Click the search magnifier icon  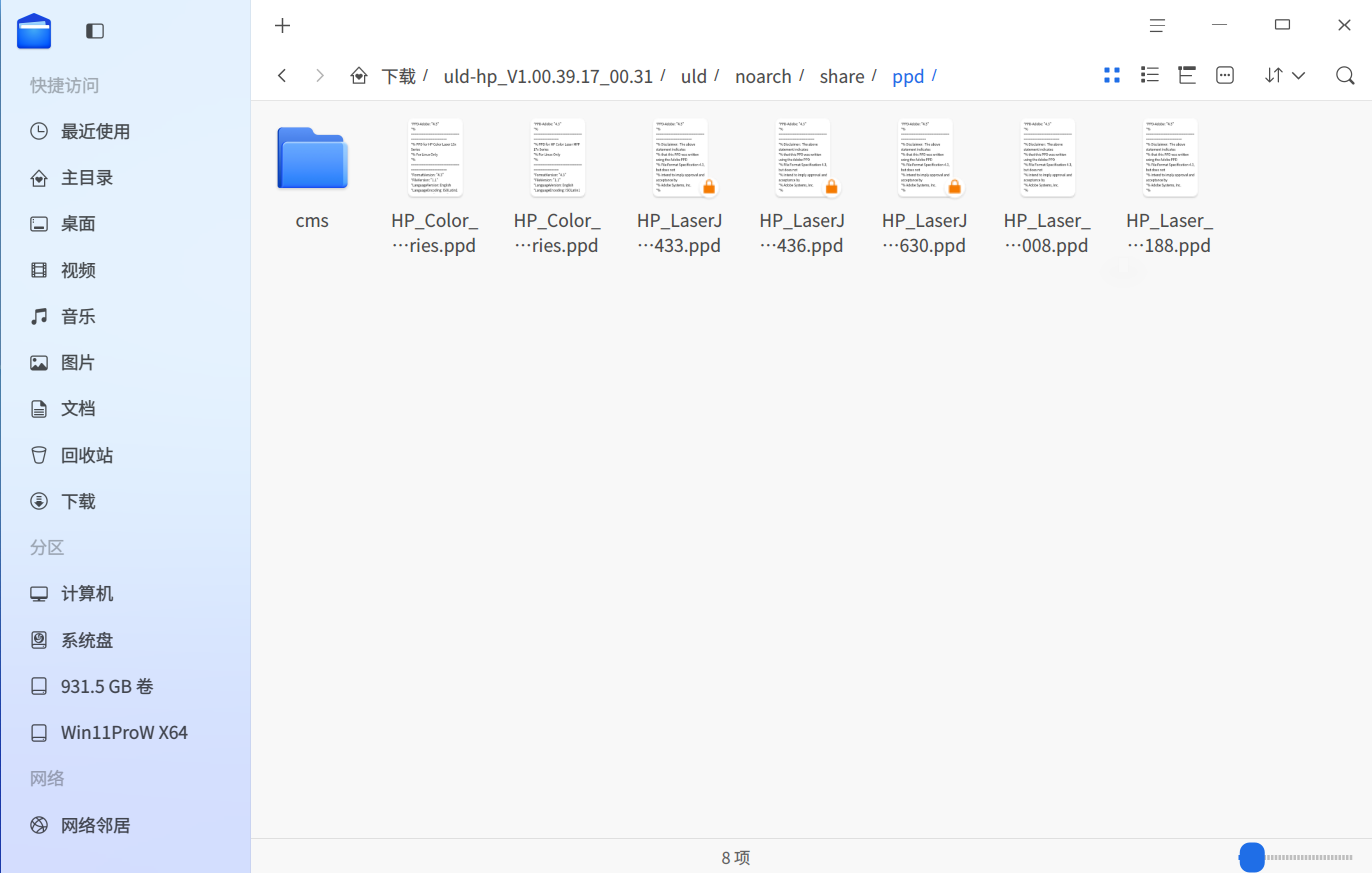[1345, 75]
